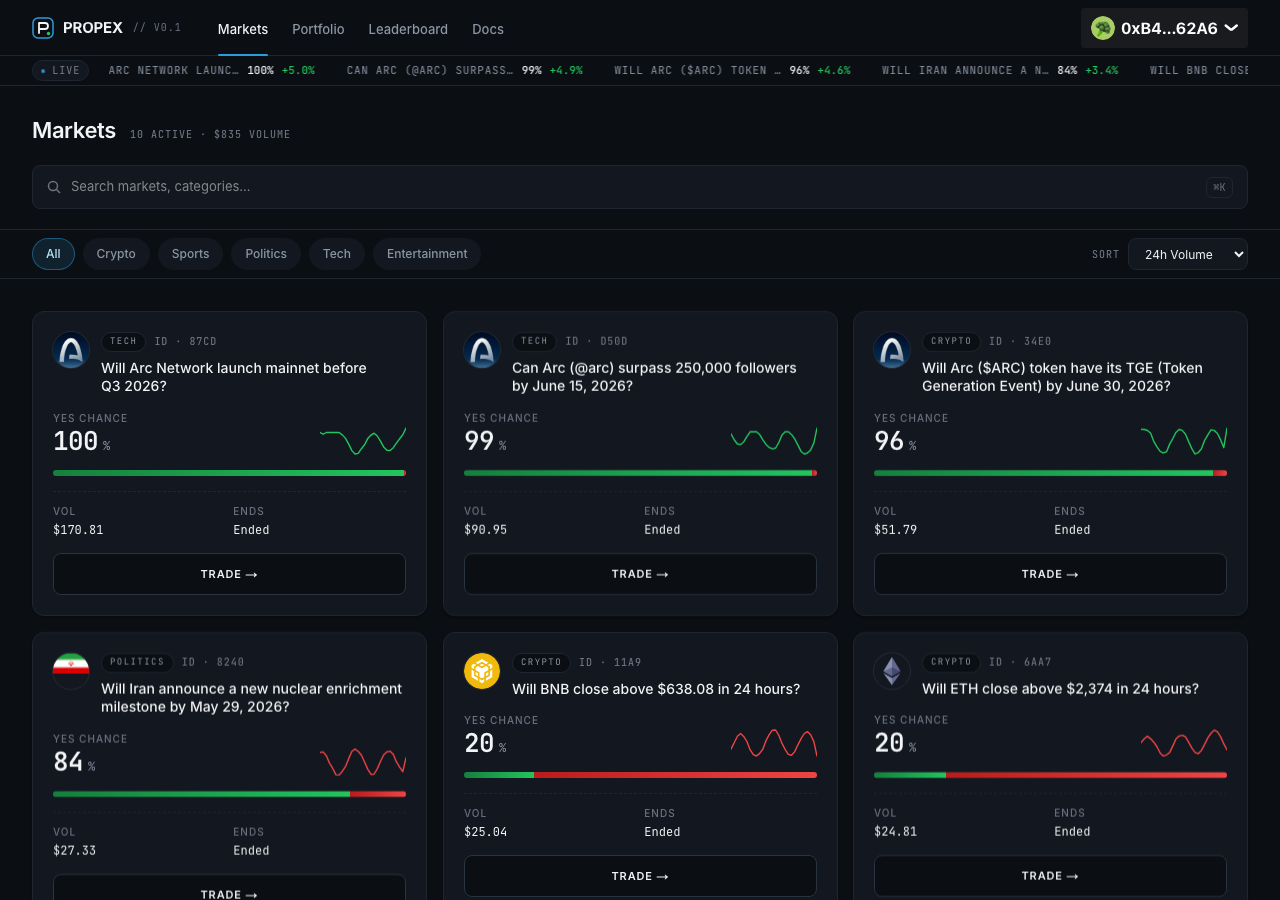Open "Will Arc ($ARC) token have its TGE" title

(x=1062, y=377)
